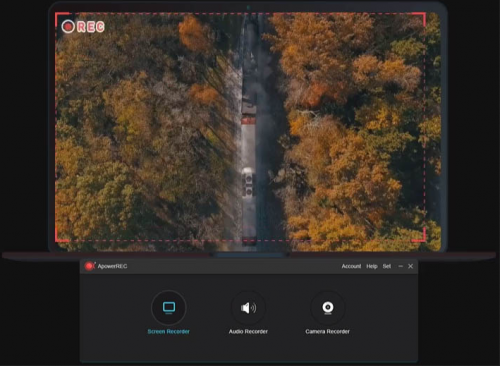Viewport: 500px width, 366px height.
Task: Open the Camera Recorder webcam icon
Action: pyautogui.click(x=328, y=307)
